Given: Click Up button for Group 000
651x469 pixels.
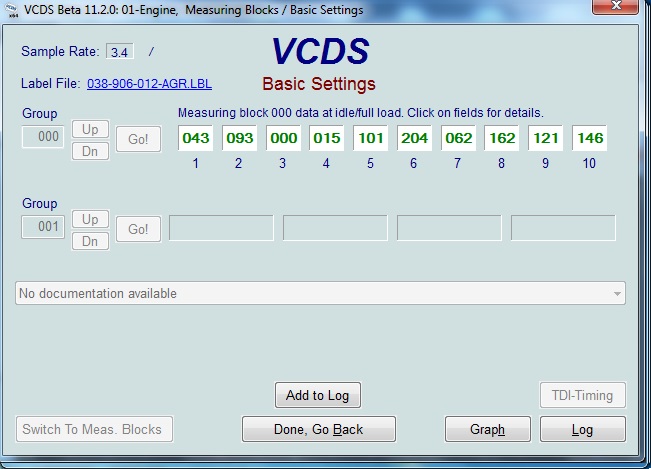Looking at the screenshot, I should coord(91,129).
